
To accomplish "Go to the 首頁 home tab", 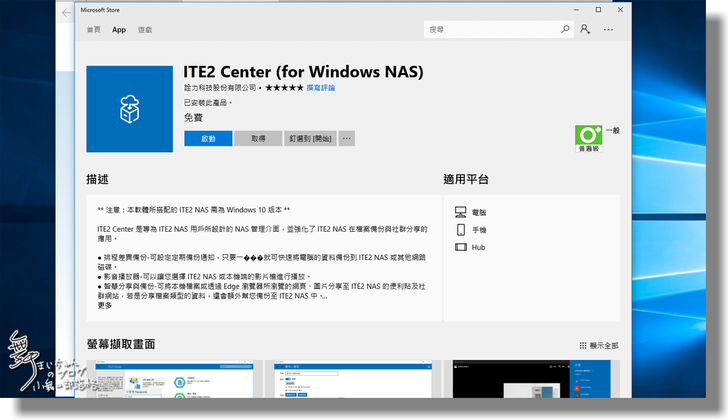I will (93, 30).
